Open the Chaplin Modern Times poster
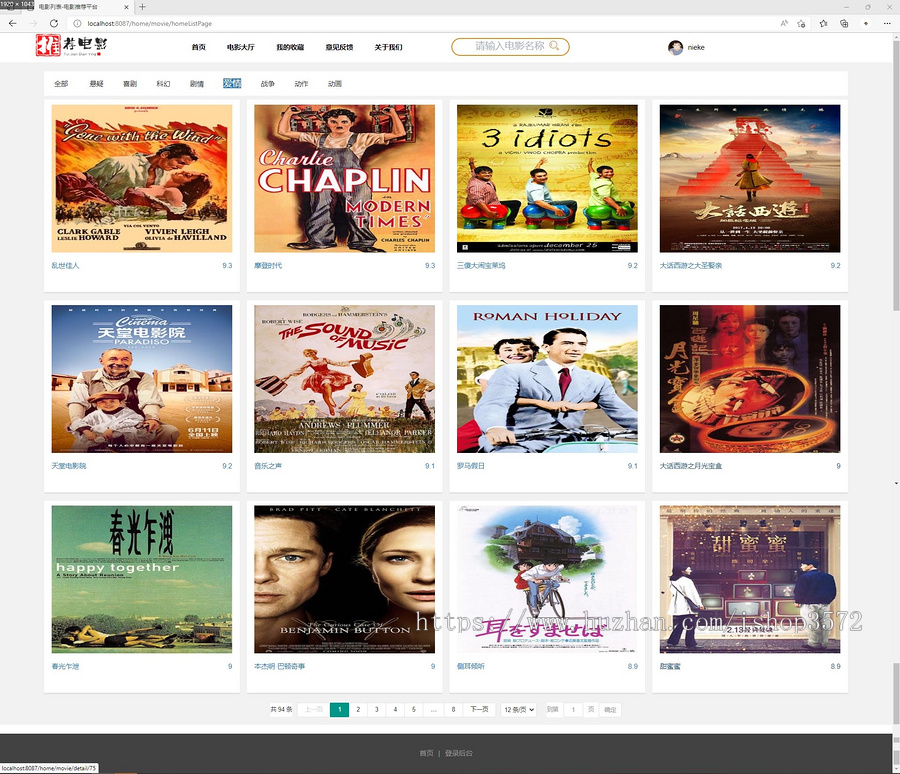This screenshot has height=774, width=900. pos(344,179)
